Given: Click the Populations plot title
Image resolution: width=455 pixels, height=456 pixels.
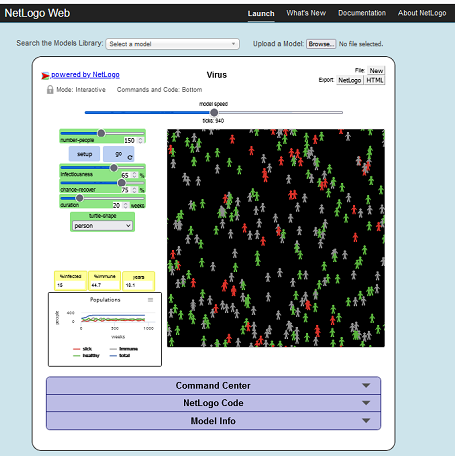Looking at the screenshot, I should 105,300.
